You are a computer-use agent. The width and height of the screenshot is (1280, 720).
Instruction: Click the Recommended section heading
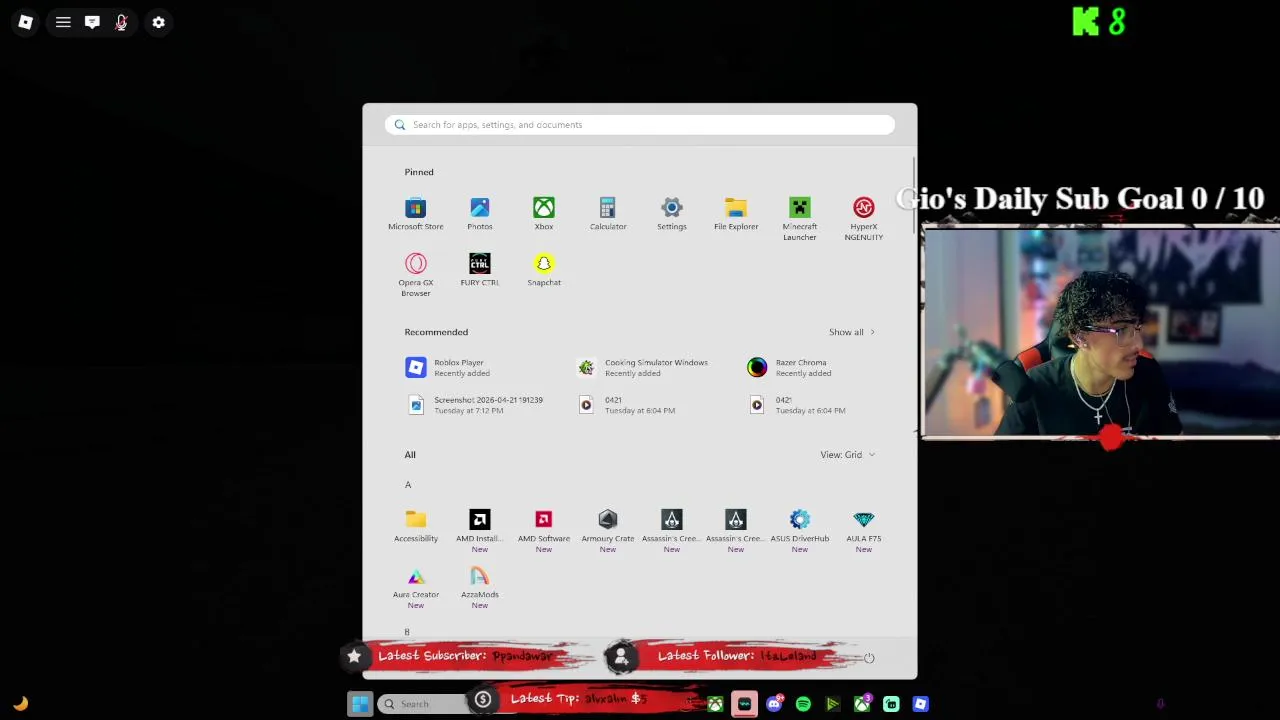click(436, 332)
